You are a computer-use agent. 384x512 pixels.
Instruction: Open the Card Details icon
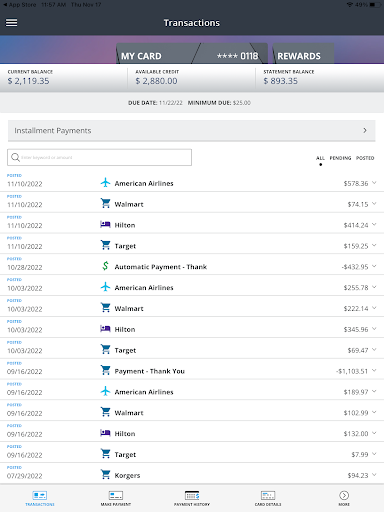[x=268, y=495]
